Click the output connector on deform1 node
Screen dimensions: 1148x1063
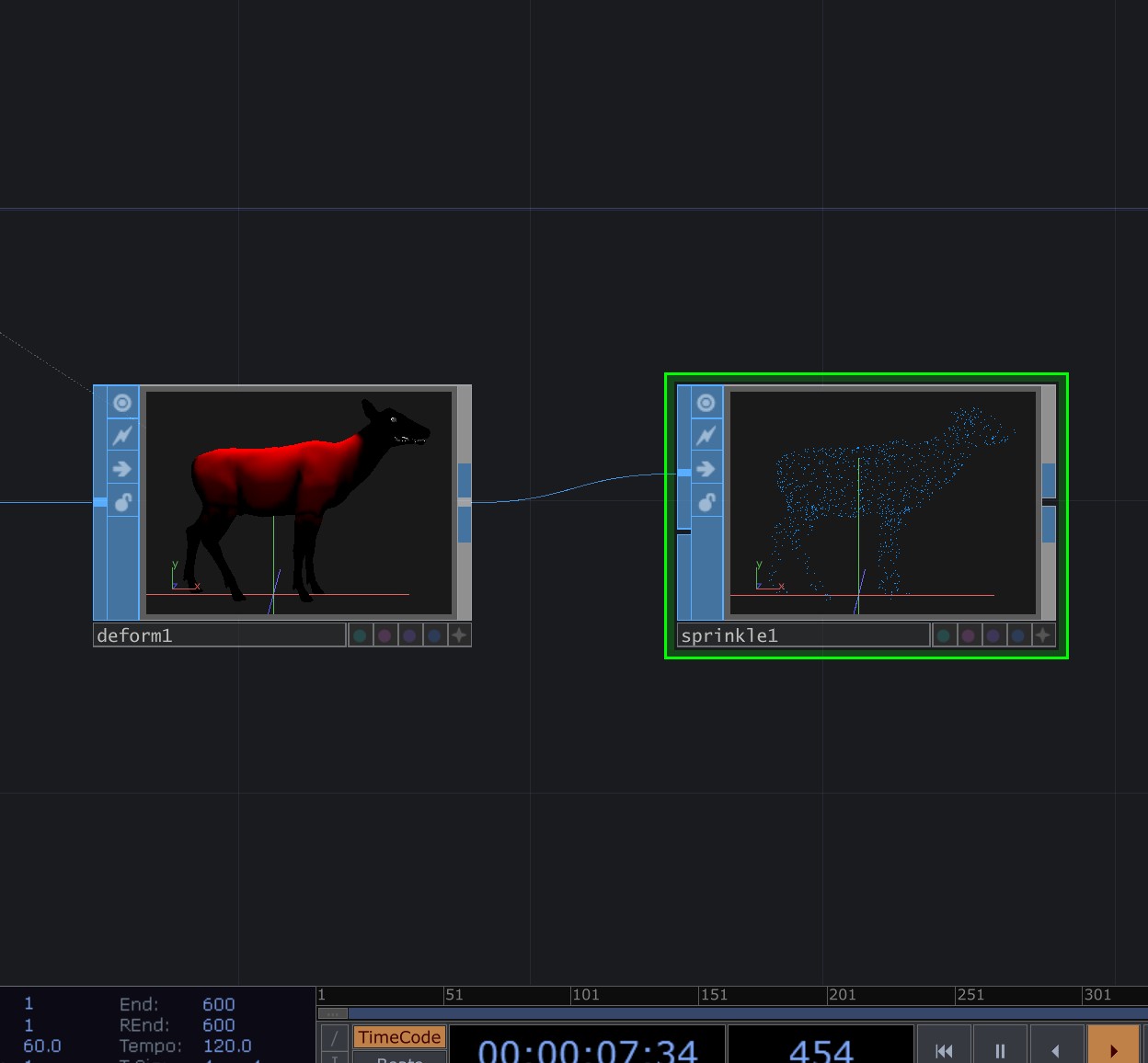click(466, 501)
